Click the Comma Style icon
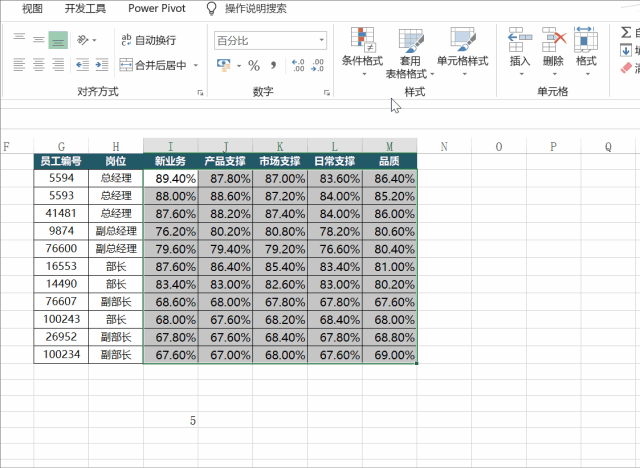Image resolution: width=640 pixels, height=468 pixels. tap(273, 65)
